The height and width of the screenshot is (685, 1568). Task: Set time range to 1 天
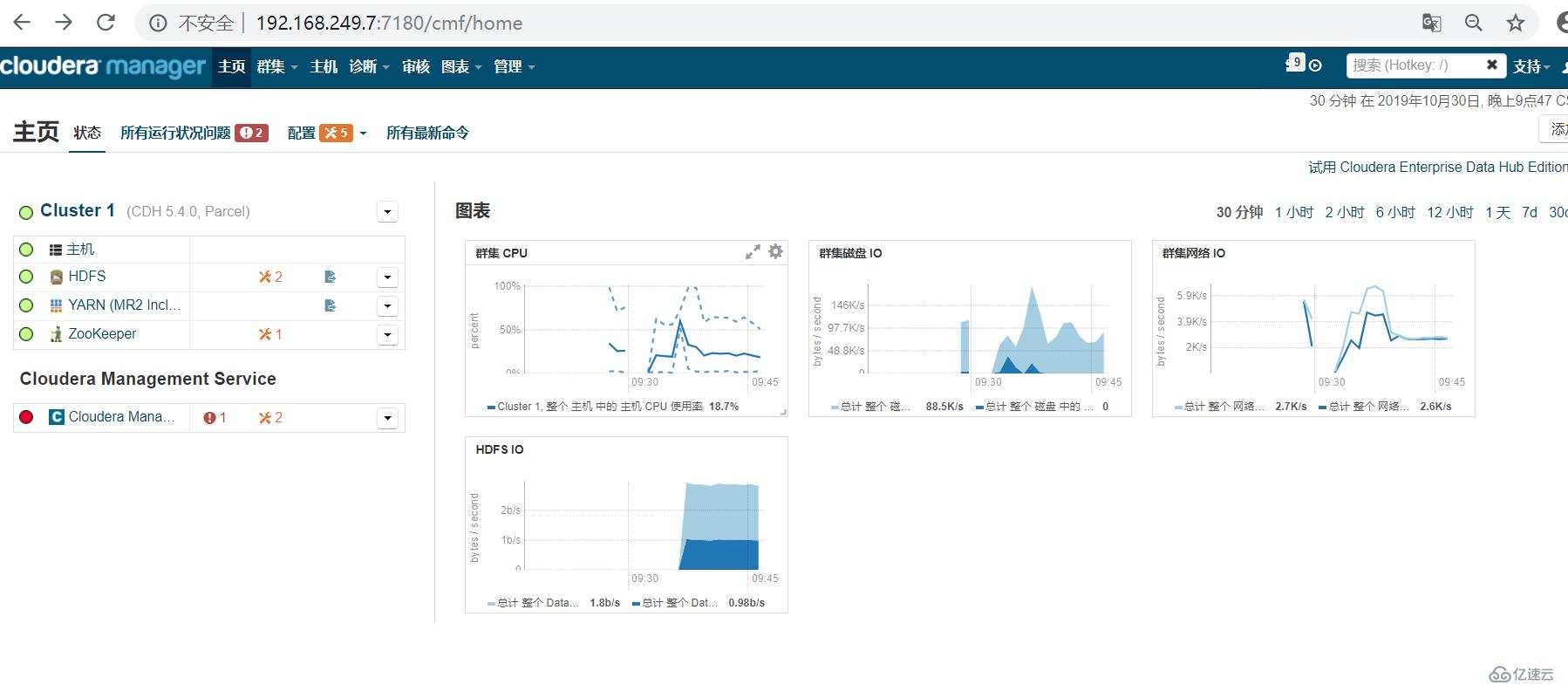tap(1497, 212)
